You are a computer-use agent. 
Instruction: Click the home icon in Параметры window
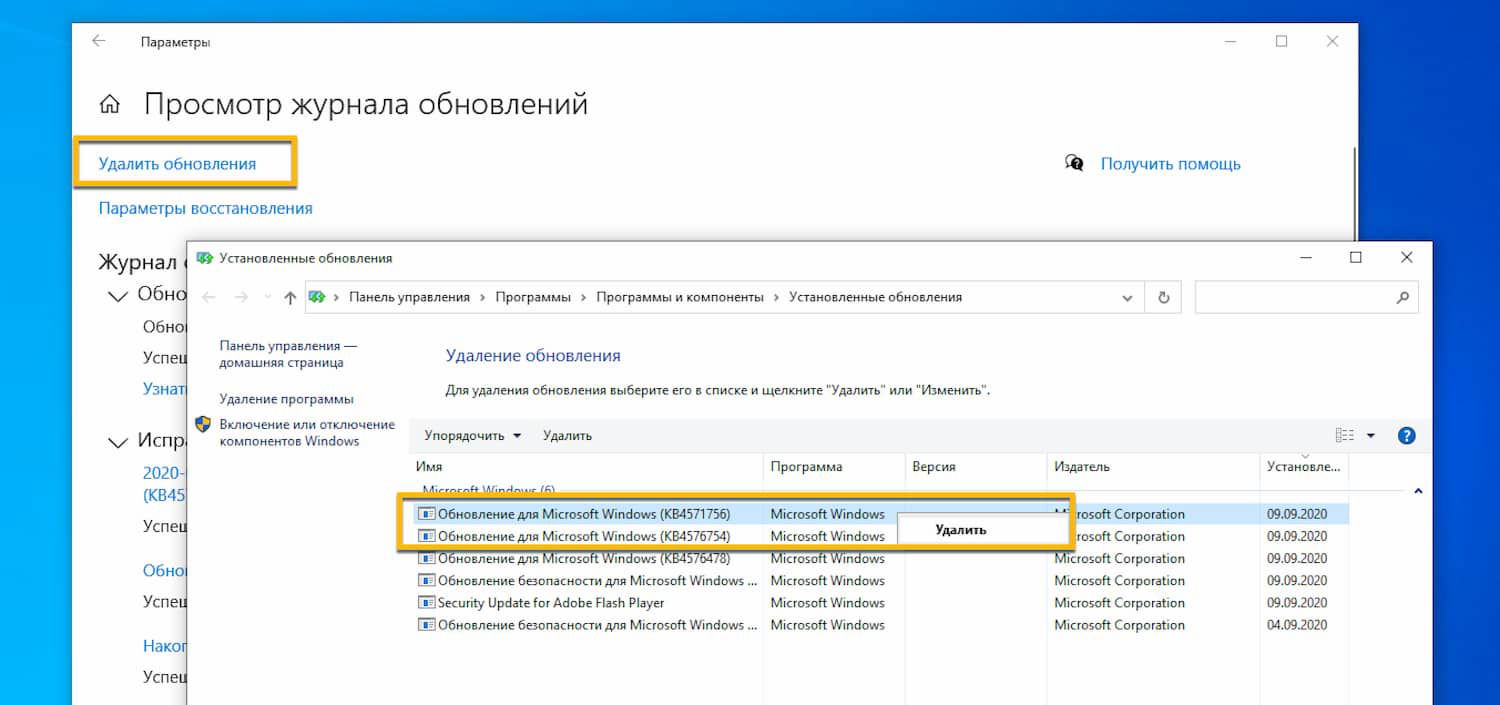point(110,105)
